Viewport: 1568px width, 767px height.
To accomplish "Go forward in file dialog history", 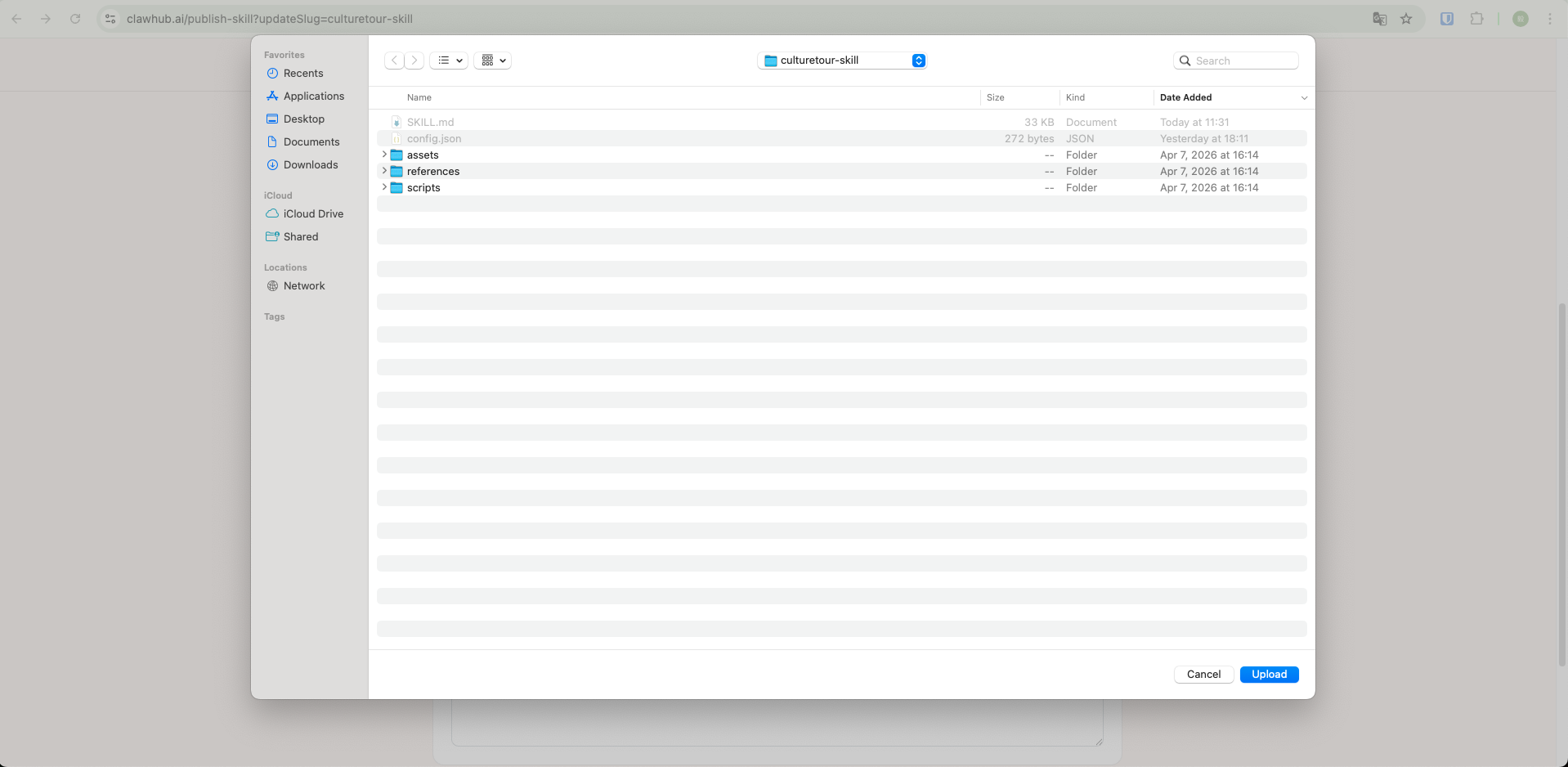I will pyautogui.click(x=414, y=61).
